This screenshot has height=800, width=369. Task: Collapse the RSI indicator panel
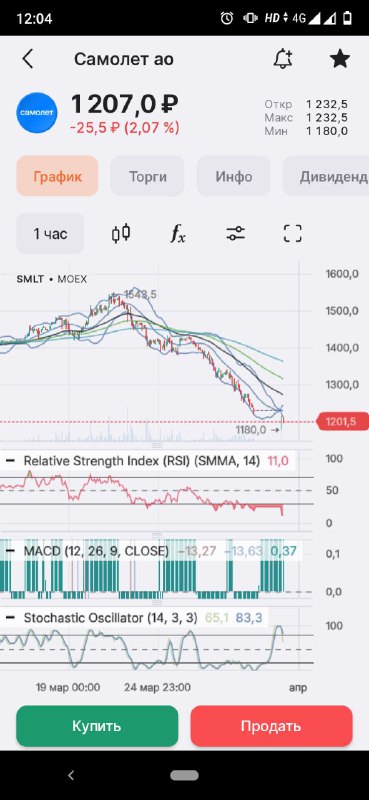[10, 461]
